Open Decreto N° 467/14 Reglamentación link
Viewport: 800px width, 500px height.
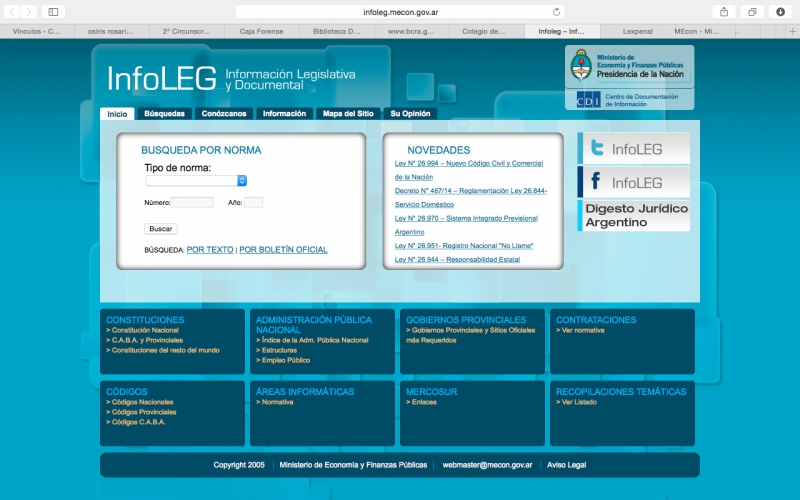tap(470, 197)
